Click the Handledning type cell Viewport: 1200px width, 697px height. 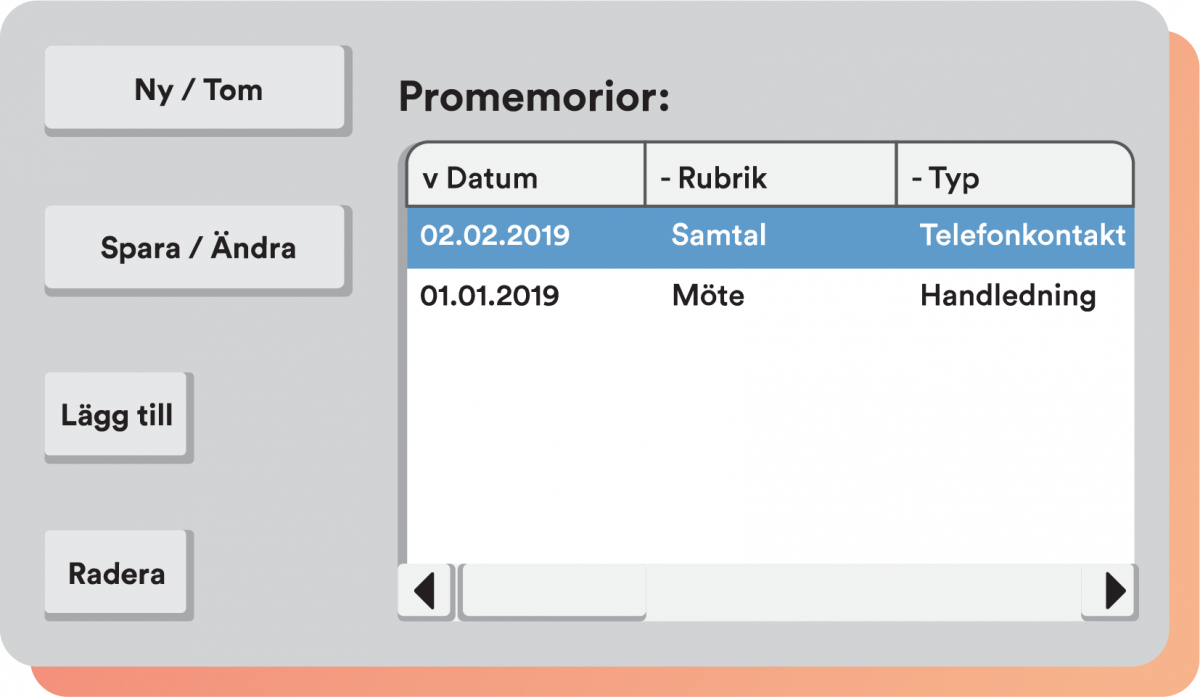click(x=1007, y=296)
